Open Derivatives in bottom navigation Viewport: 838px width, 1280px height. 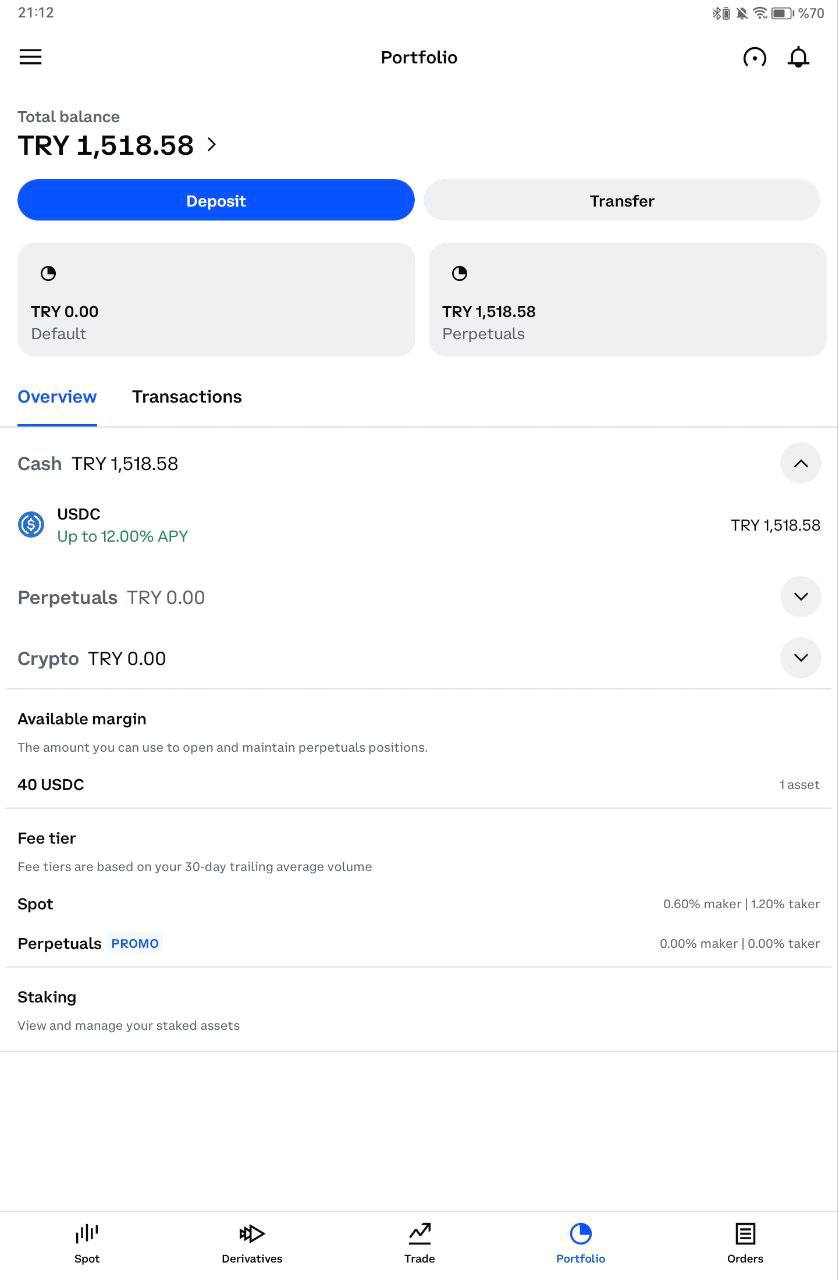pos(252,1243)
